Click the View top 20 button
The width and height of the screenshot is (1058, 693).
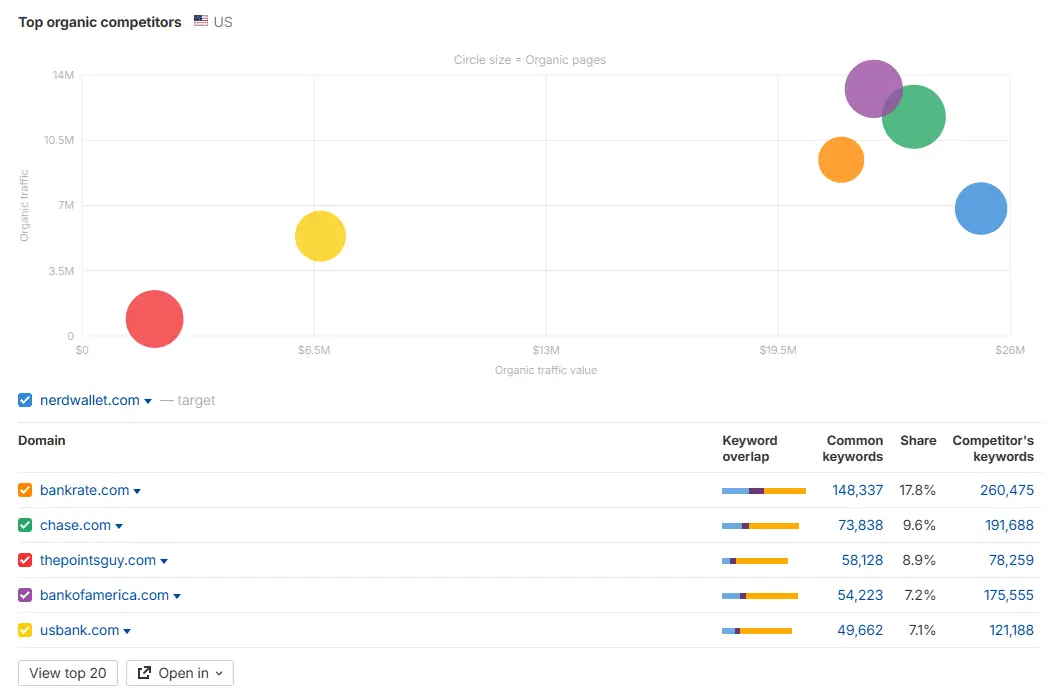pos(67,673)
